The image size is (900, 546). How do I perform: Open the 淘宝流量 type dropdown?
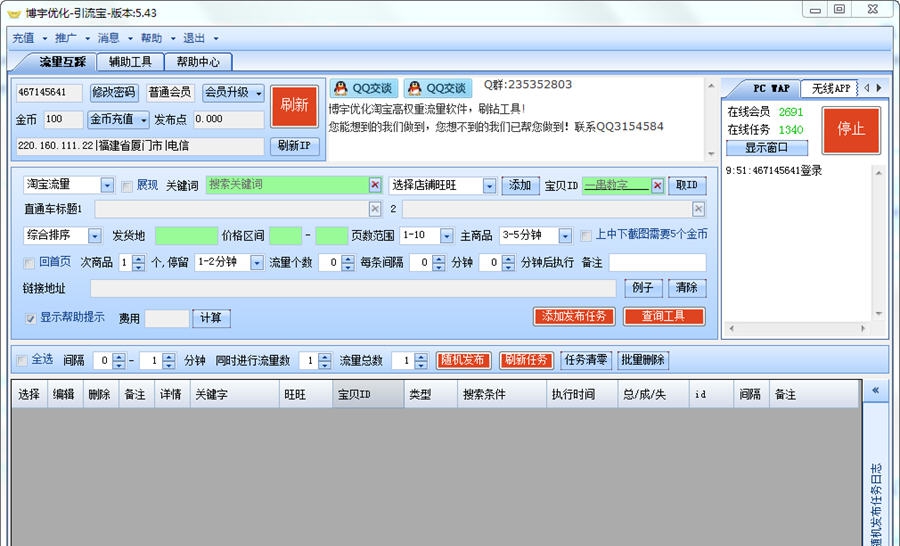(107, 186)
